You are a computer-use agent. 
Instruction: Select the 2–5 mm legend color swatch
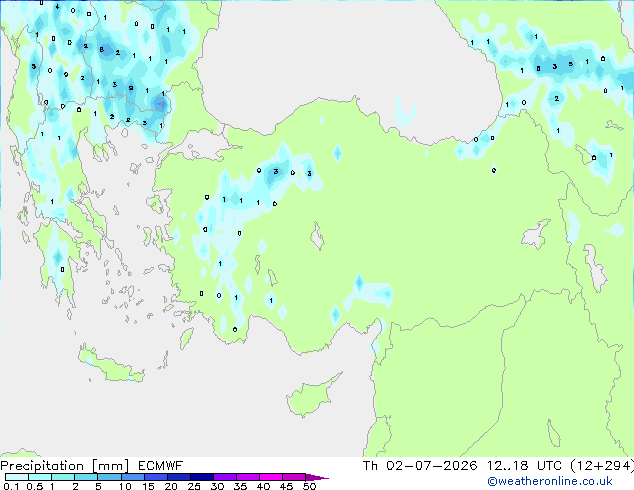pos(86,477)
